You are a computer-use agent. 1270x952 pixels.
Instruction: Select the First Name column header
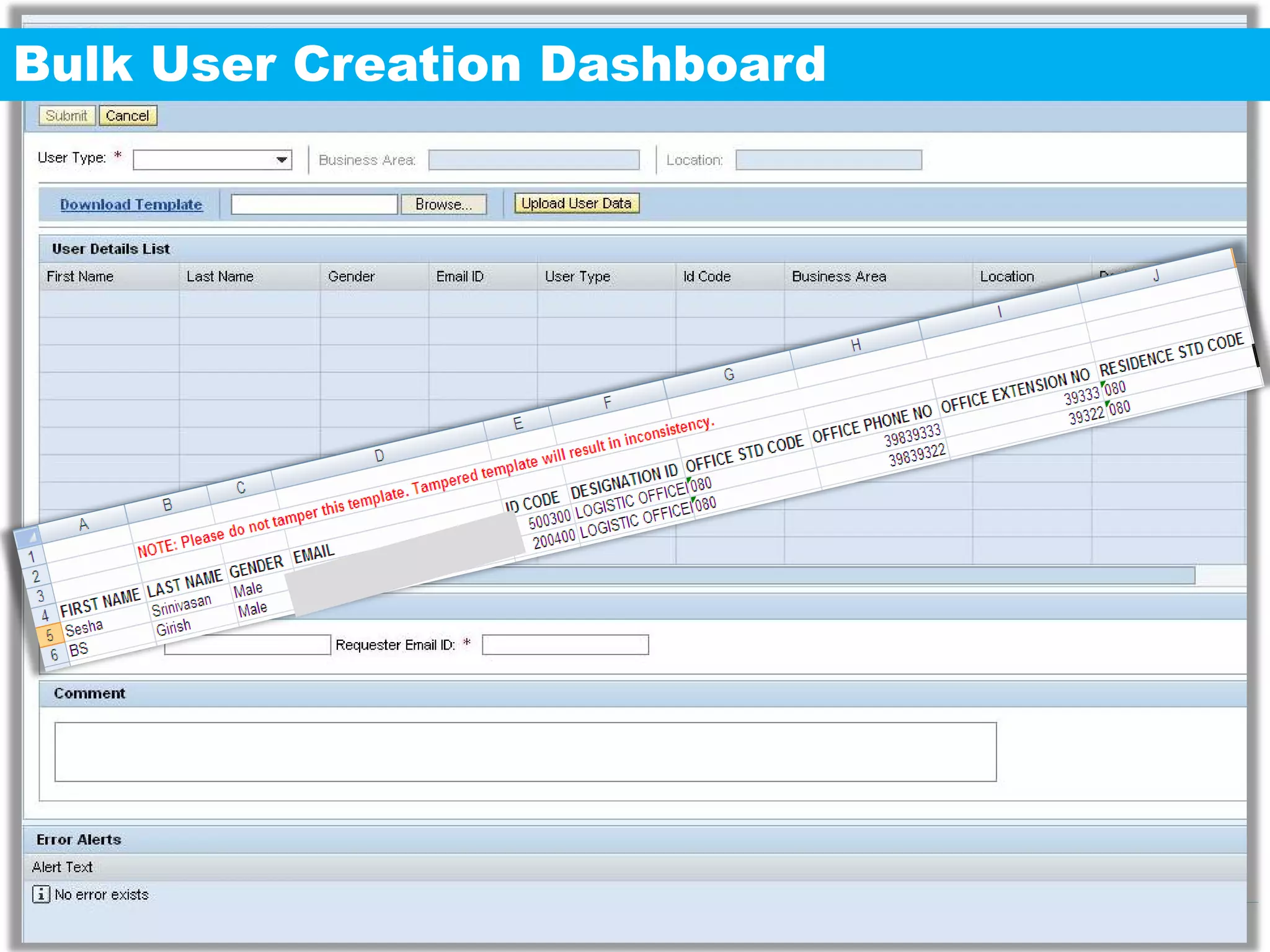click(x=109, y=276)
